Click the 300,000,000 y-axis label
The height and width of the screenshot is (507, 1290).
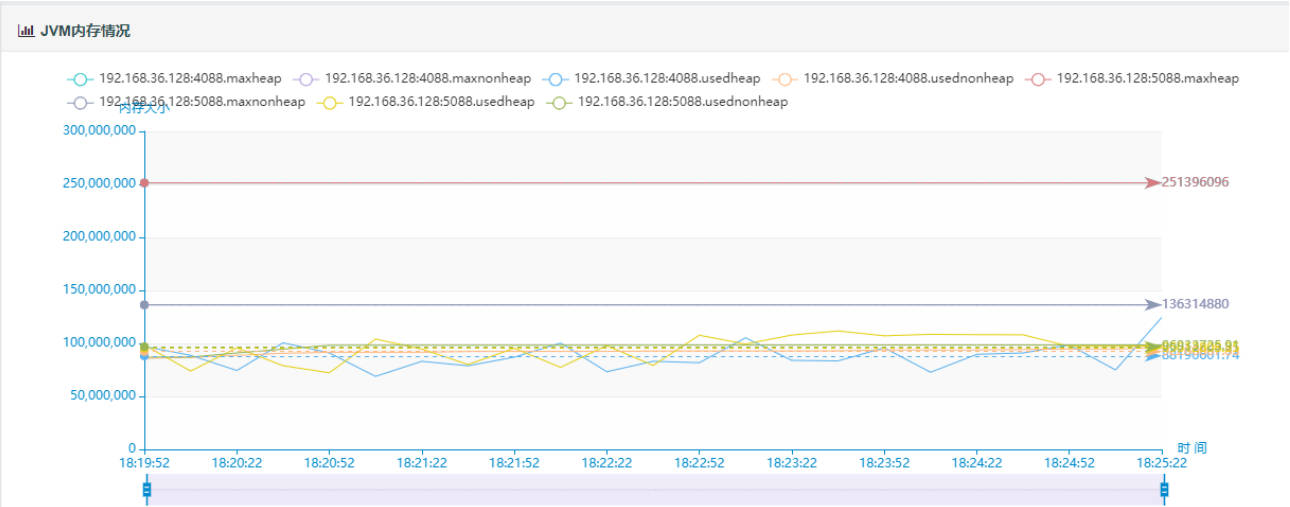coord(98,131)
